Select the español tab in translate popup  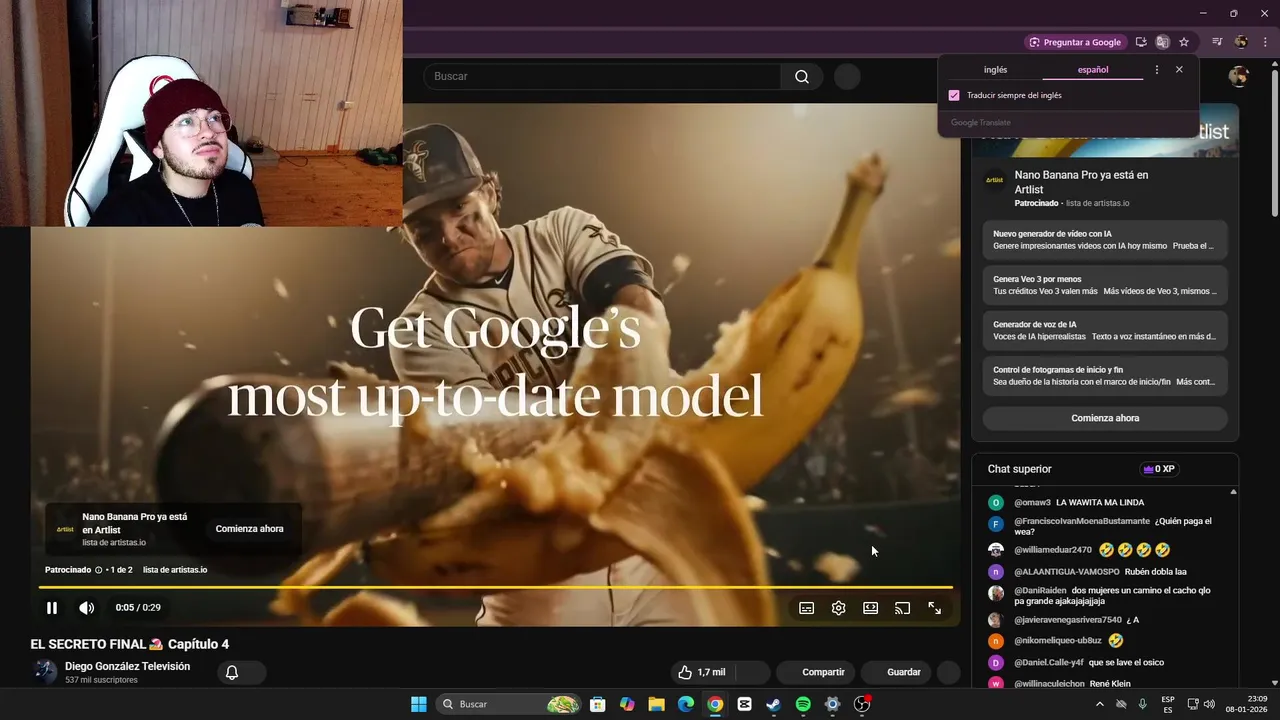click(x=1093, y=70)
